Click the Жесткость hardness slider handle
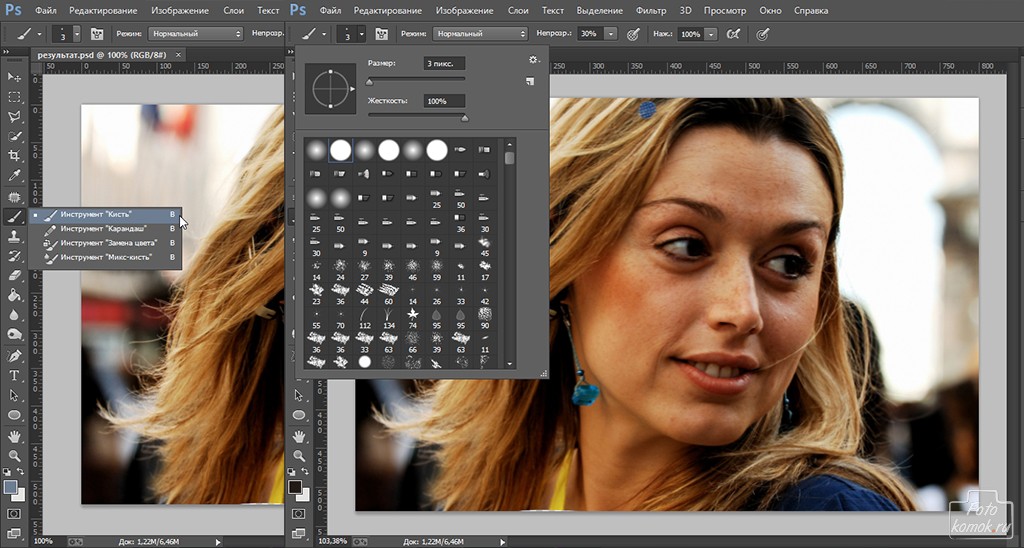 (464, 117)
